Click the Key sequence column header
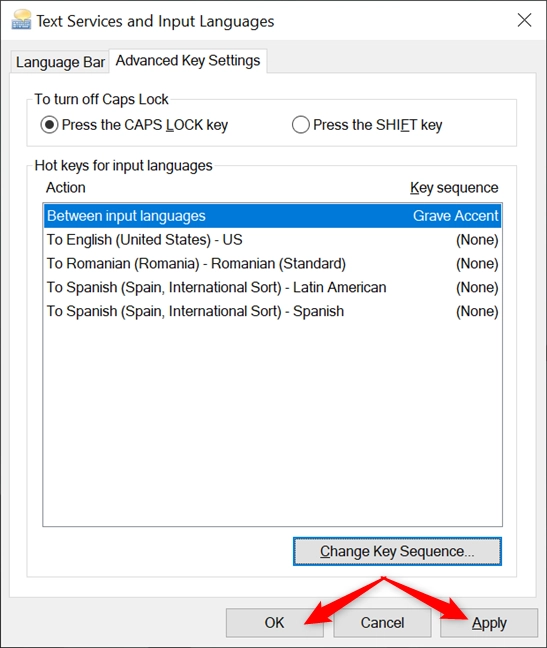The width and height of the screenshot is (547, 648). point(454,188)
